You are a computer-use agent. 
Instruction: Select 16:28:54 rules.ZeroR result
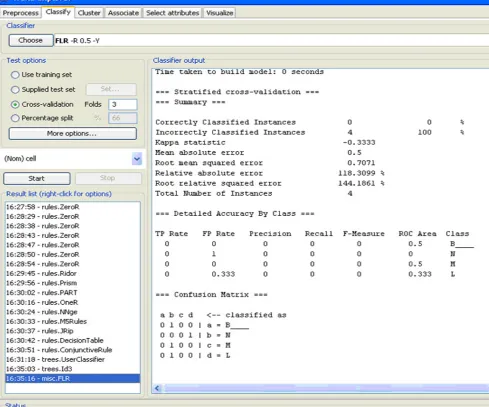(73, 264)
